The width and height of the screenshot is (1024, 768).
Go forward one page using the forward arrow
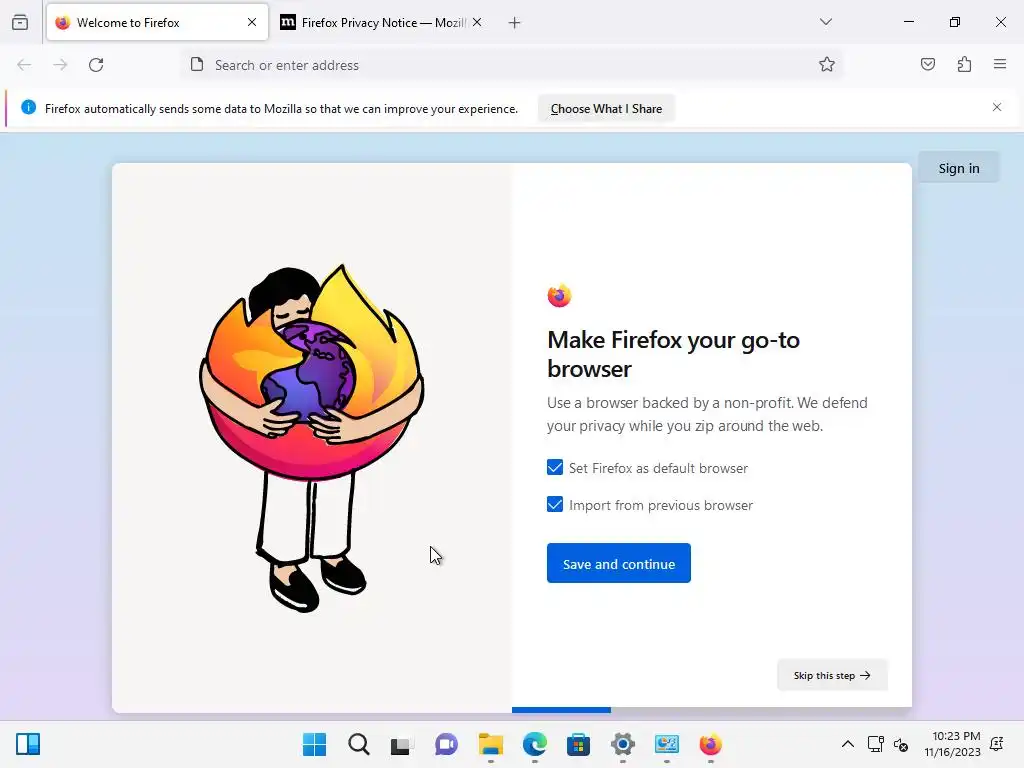click(60, 65)
